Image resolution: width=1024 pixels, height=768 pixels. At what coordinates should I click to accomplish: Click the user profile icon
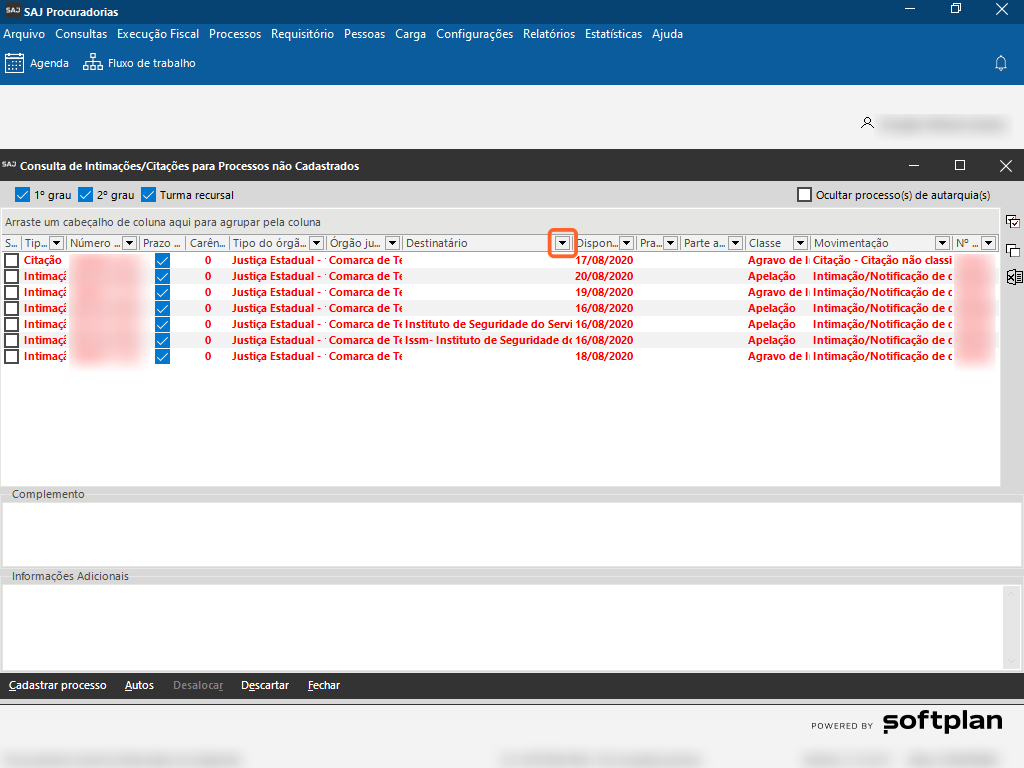click(867, 123)
